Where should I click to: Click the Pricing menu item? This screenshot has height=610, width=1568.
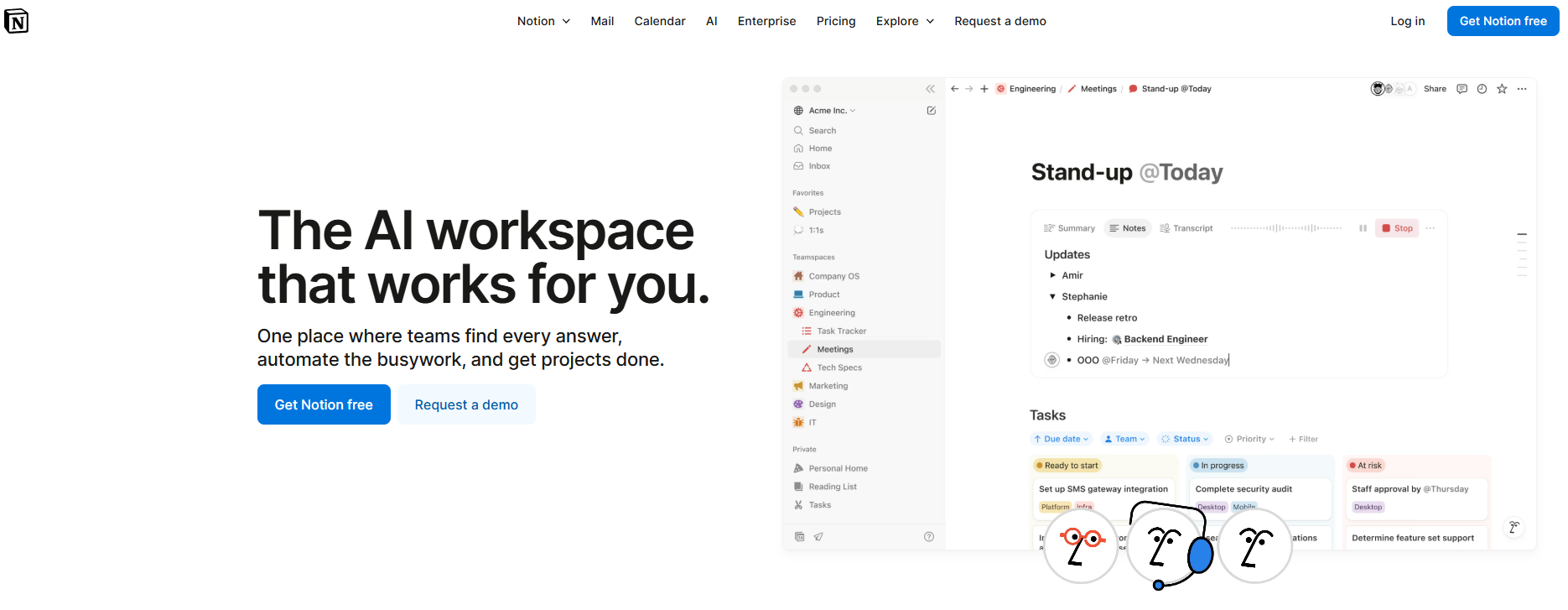point(836,21)
